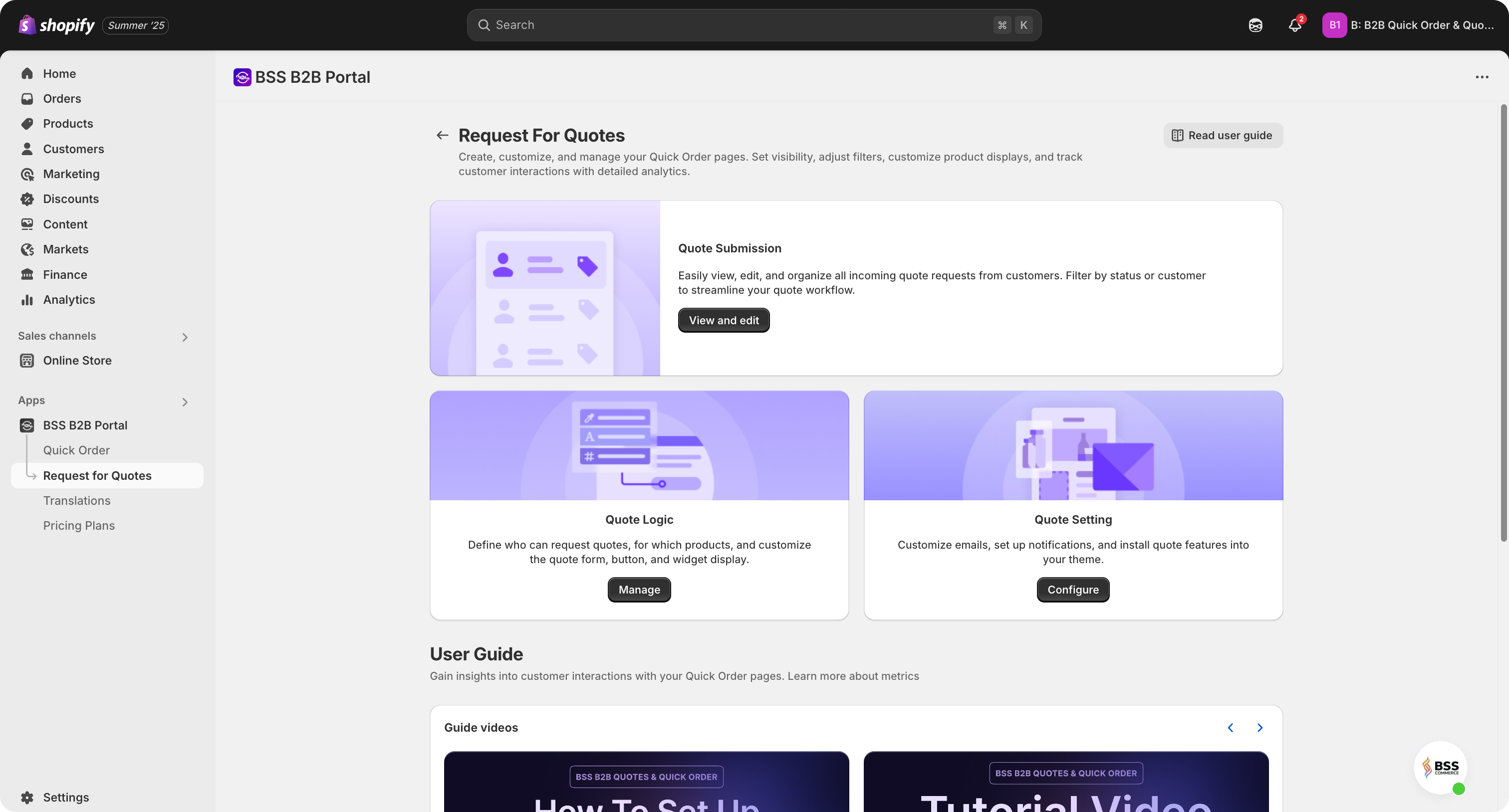Open the three-dots menu for BSS B2B Portal

click(x=1482, y=77)
